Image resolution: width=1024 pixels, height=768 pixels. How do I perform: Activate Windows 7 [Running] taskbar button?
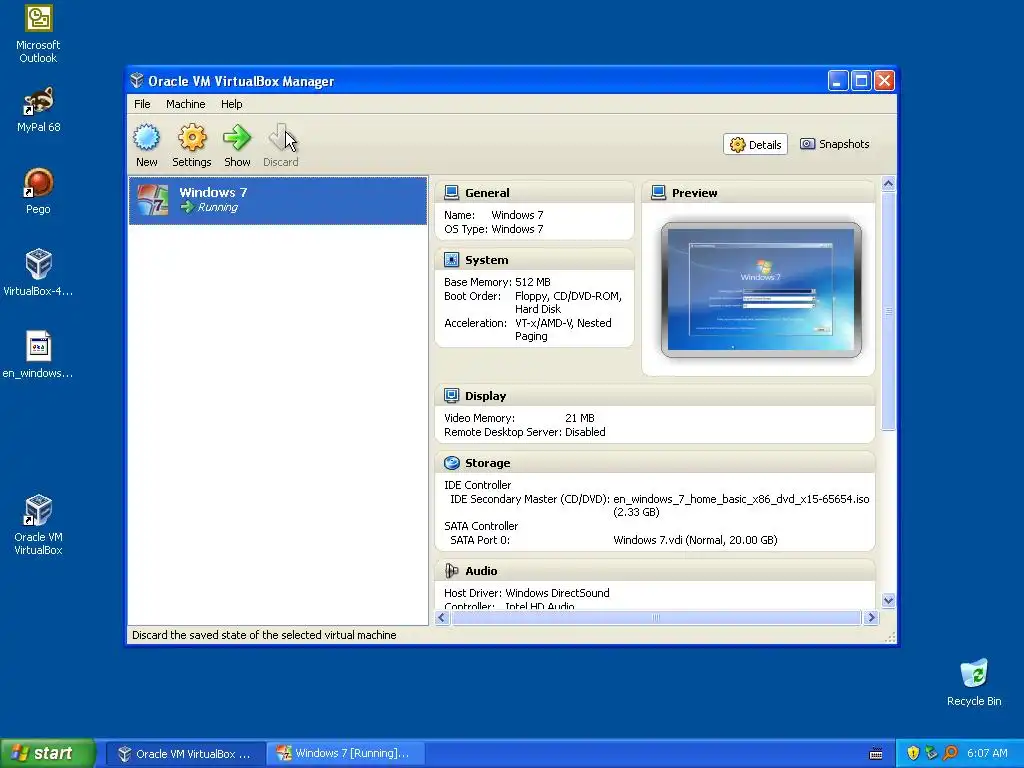[345, 753]
